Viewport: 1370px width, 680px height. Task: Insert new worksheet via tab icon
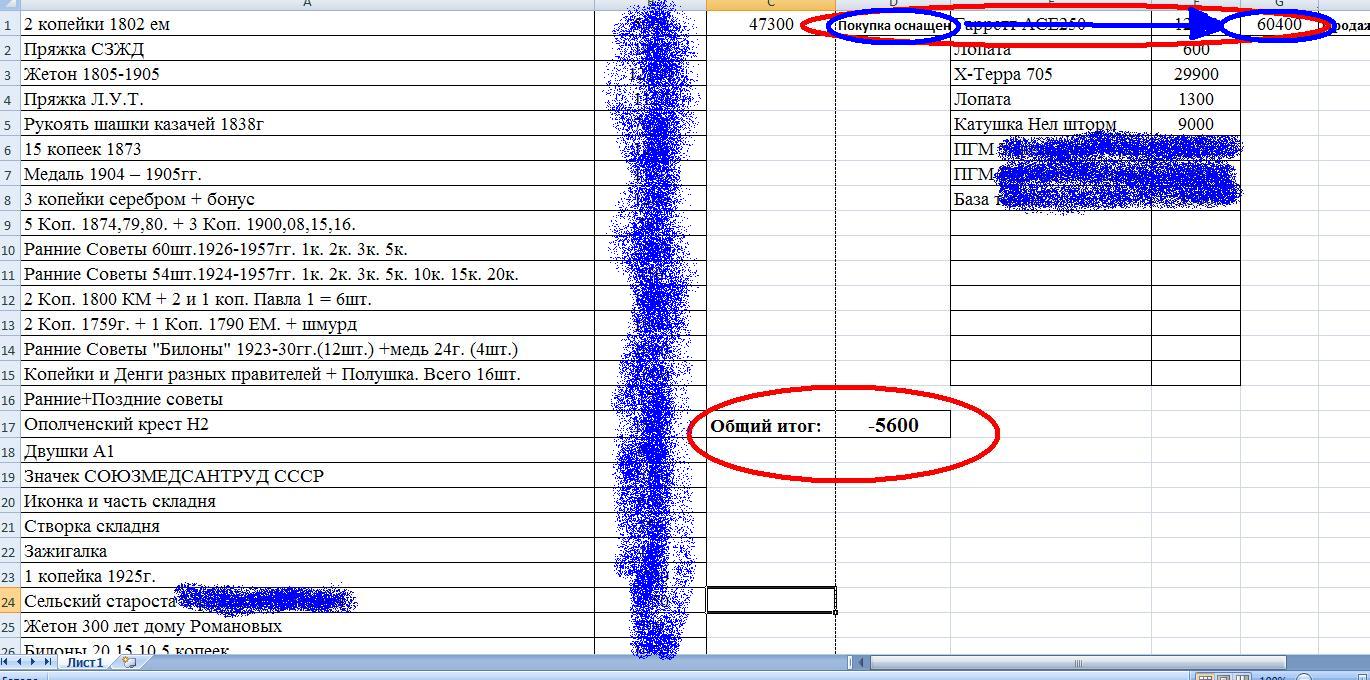click(129, 662)
